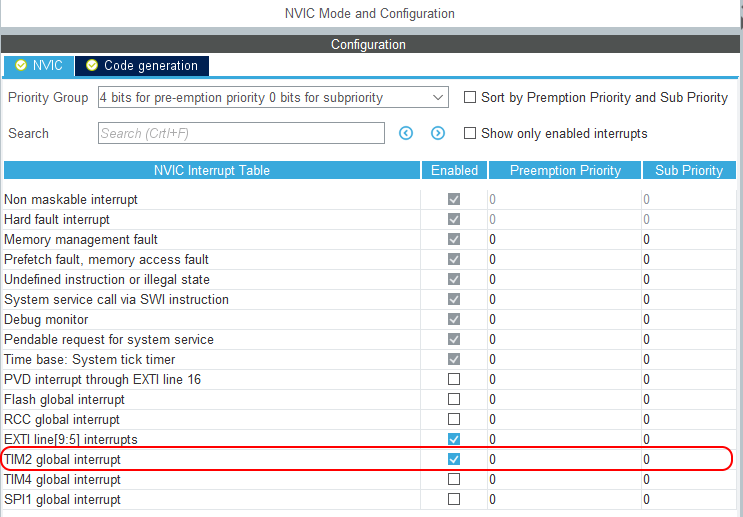Viewport: 743px width, 517px height.
Task: Click the Code generation tab checkmark icon
Action: (92, 66)
